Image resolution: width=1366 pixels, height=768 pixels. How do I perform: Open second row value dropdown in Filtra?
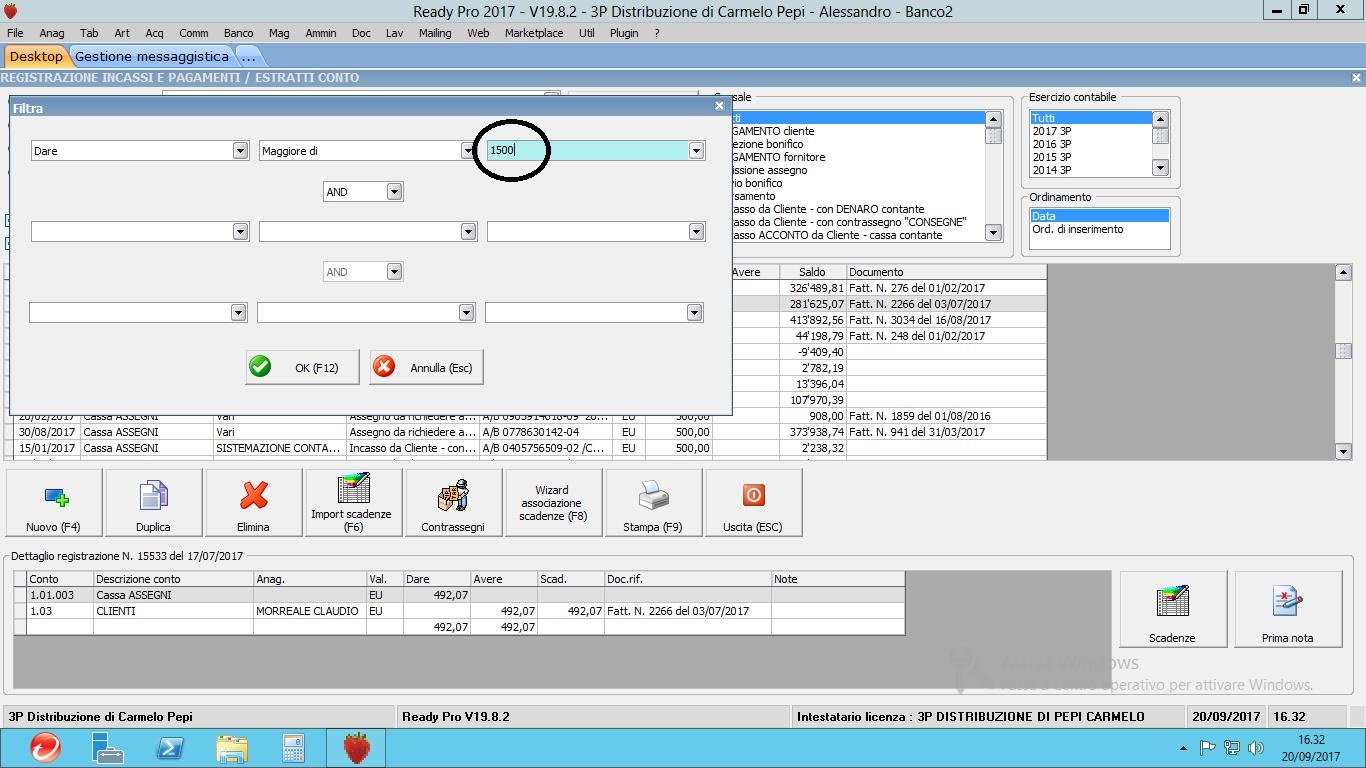pyautogui.click(x=696, y=231)
